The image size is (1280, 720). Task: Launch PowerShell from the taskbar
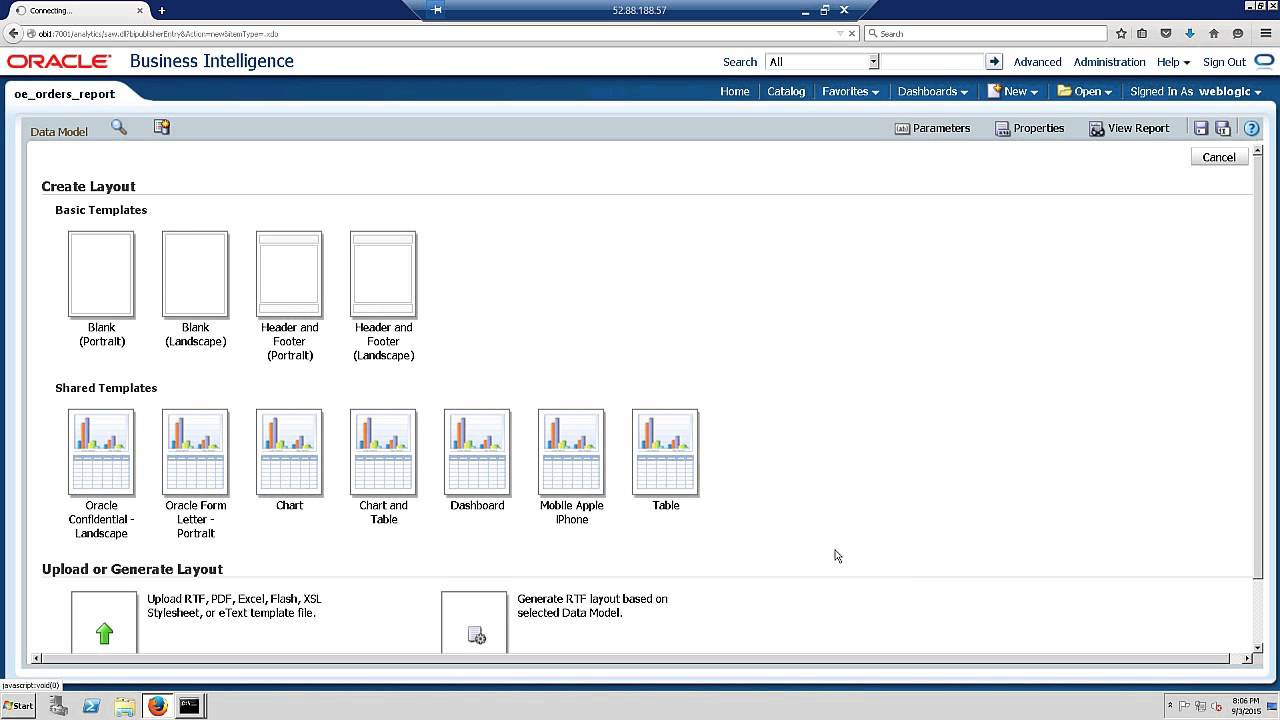[91, 706]
